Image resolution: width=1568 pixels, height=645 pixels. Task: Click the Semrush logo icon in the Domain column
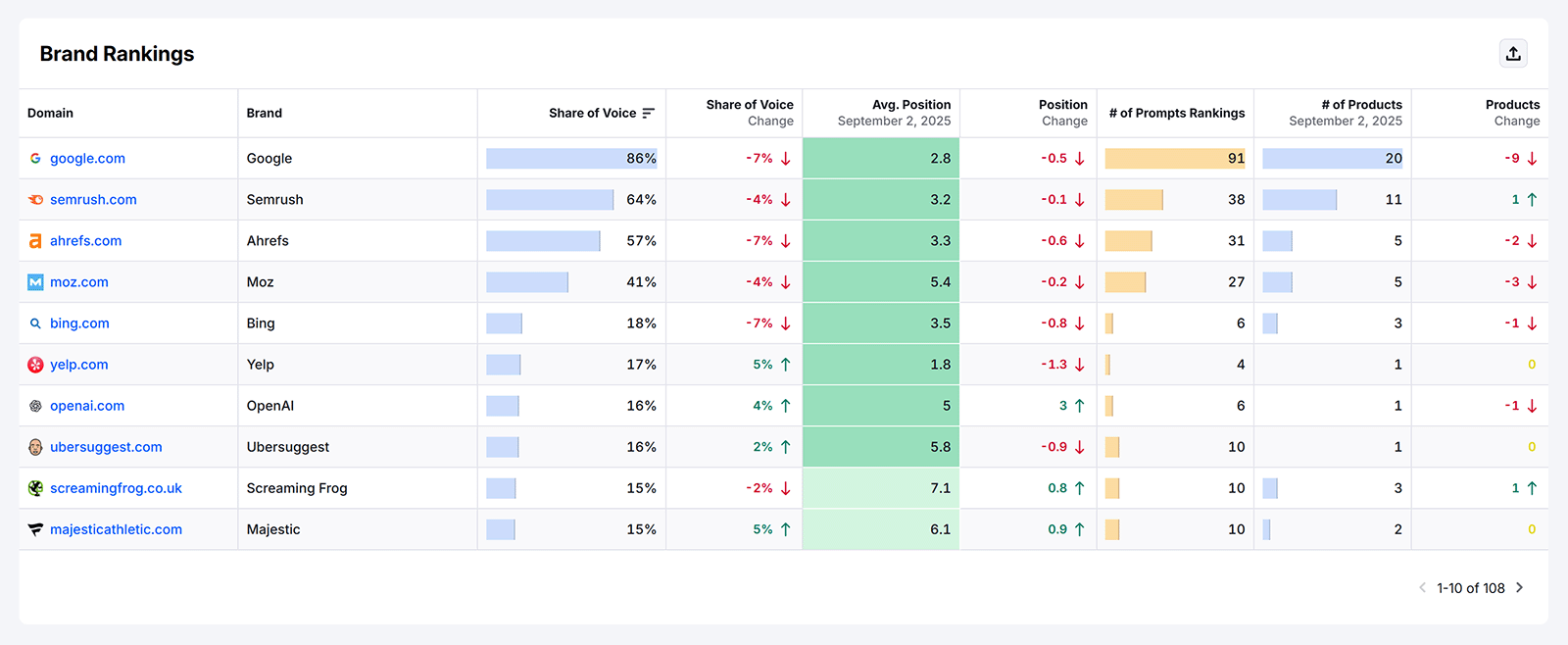coord(34,199)
